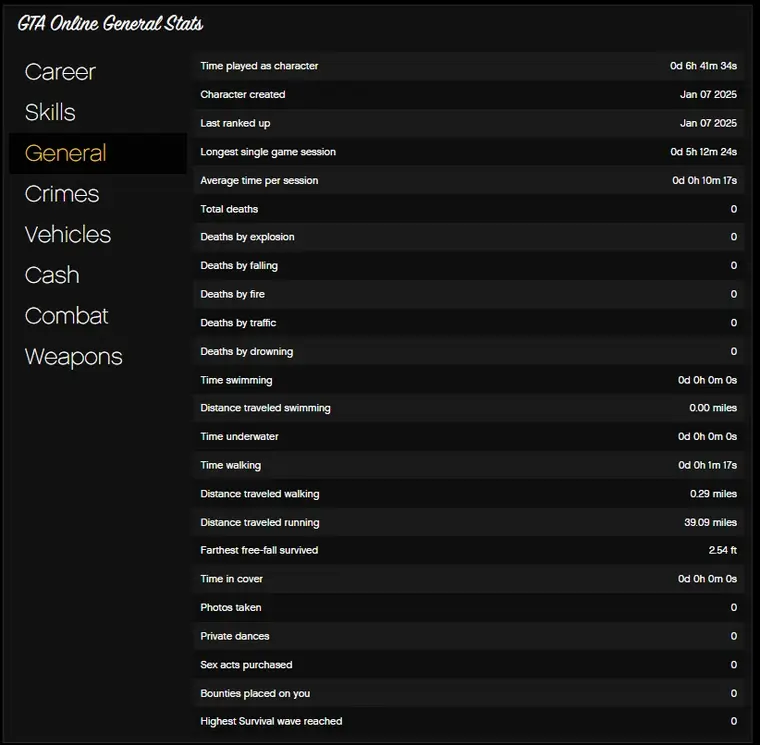Viewport: 760px width, 745px height.
Task: Select the Time played as character row
Action: coord(468,66)
